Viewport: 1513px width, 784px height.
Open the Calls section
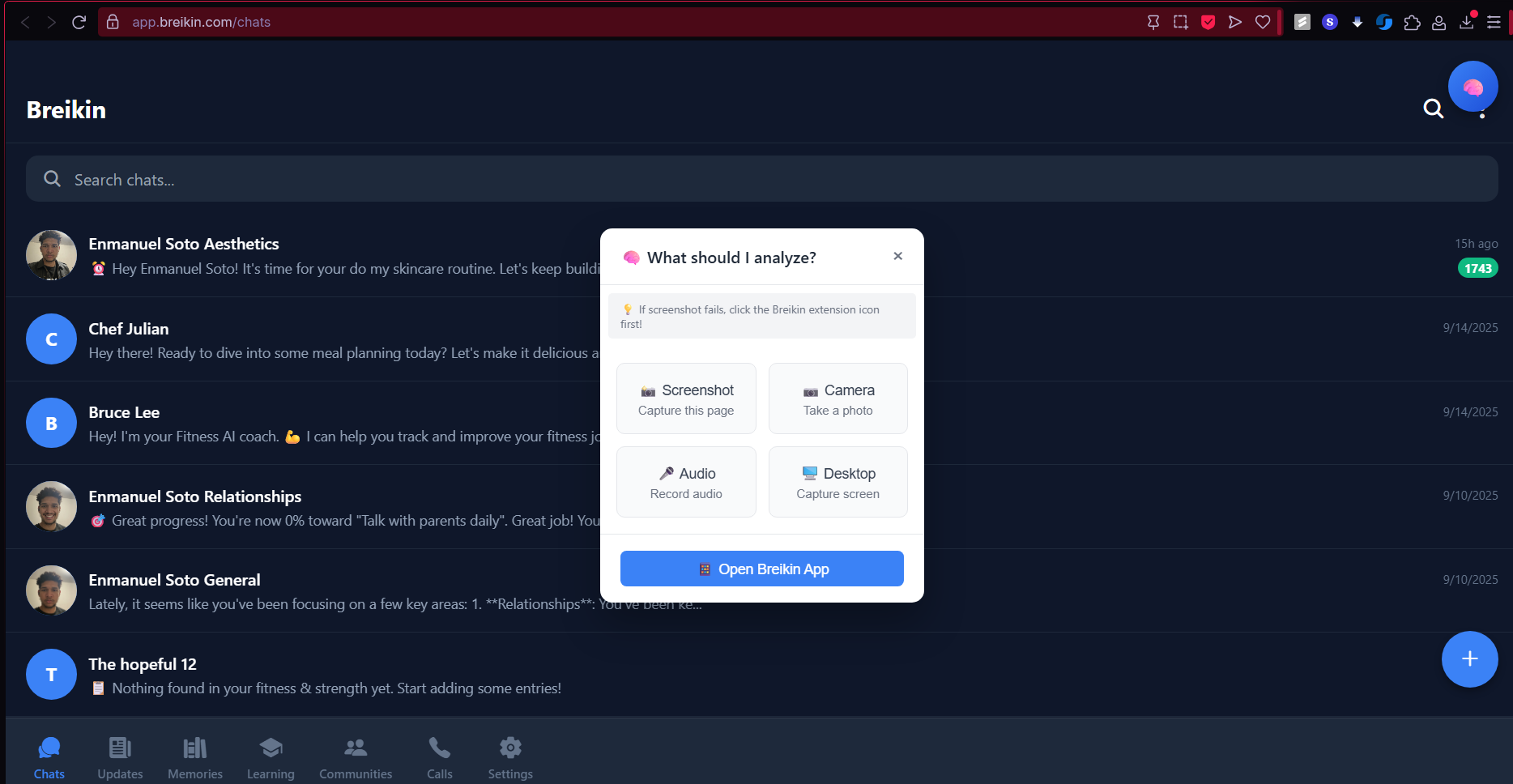pos(439,756)
